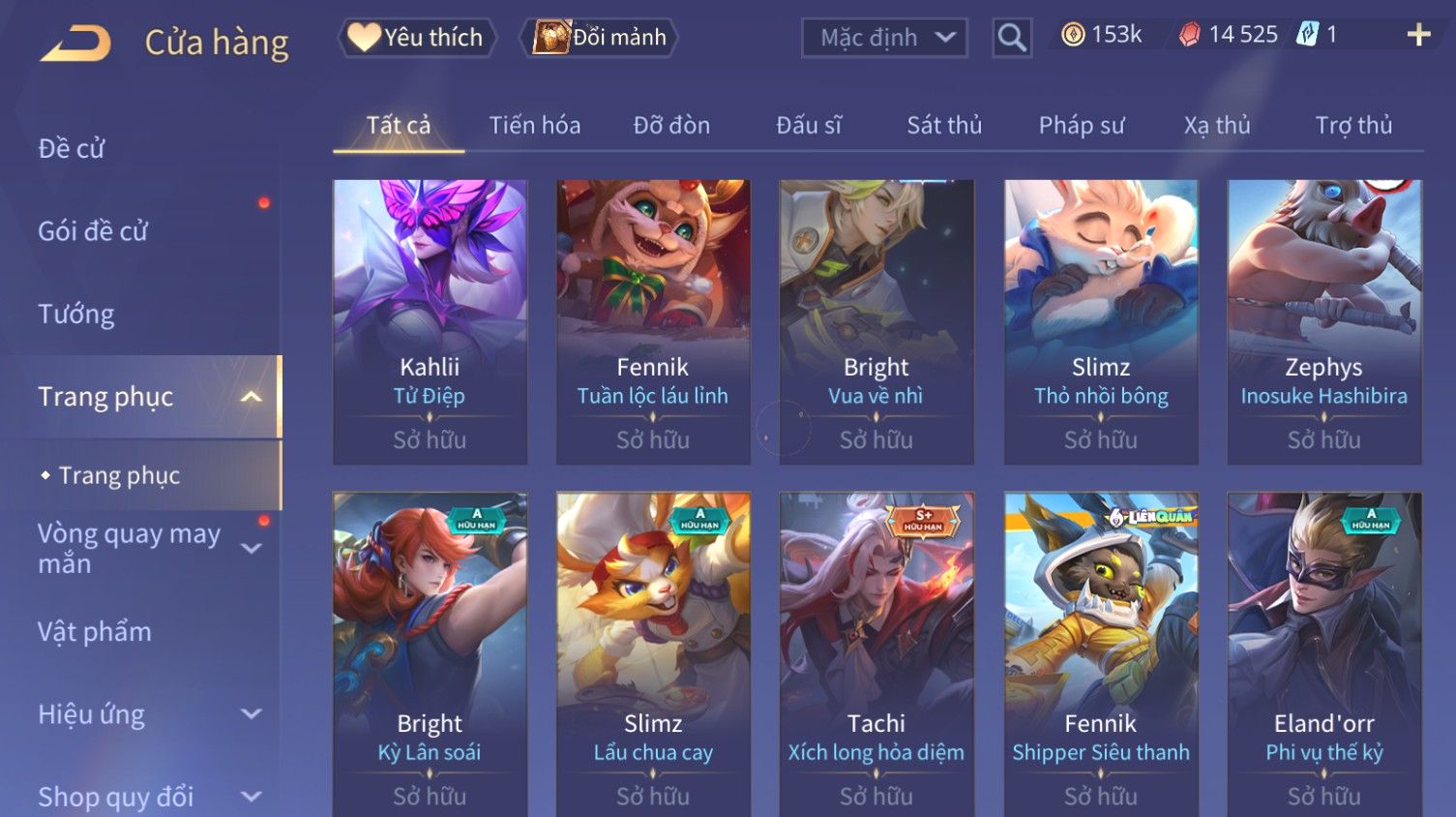Collapse the Trang phục sidebar section
The width and height of the screenshot is (1456, 817).
click(251, 397)
